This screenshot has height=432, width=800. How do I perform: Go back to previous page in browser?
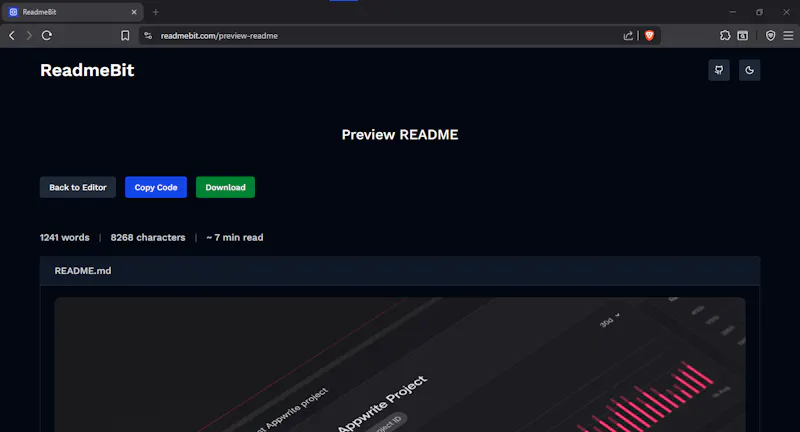[12, 36]
